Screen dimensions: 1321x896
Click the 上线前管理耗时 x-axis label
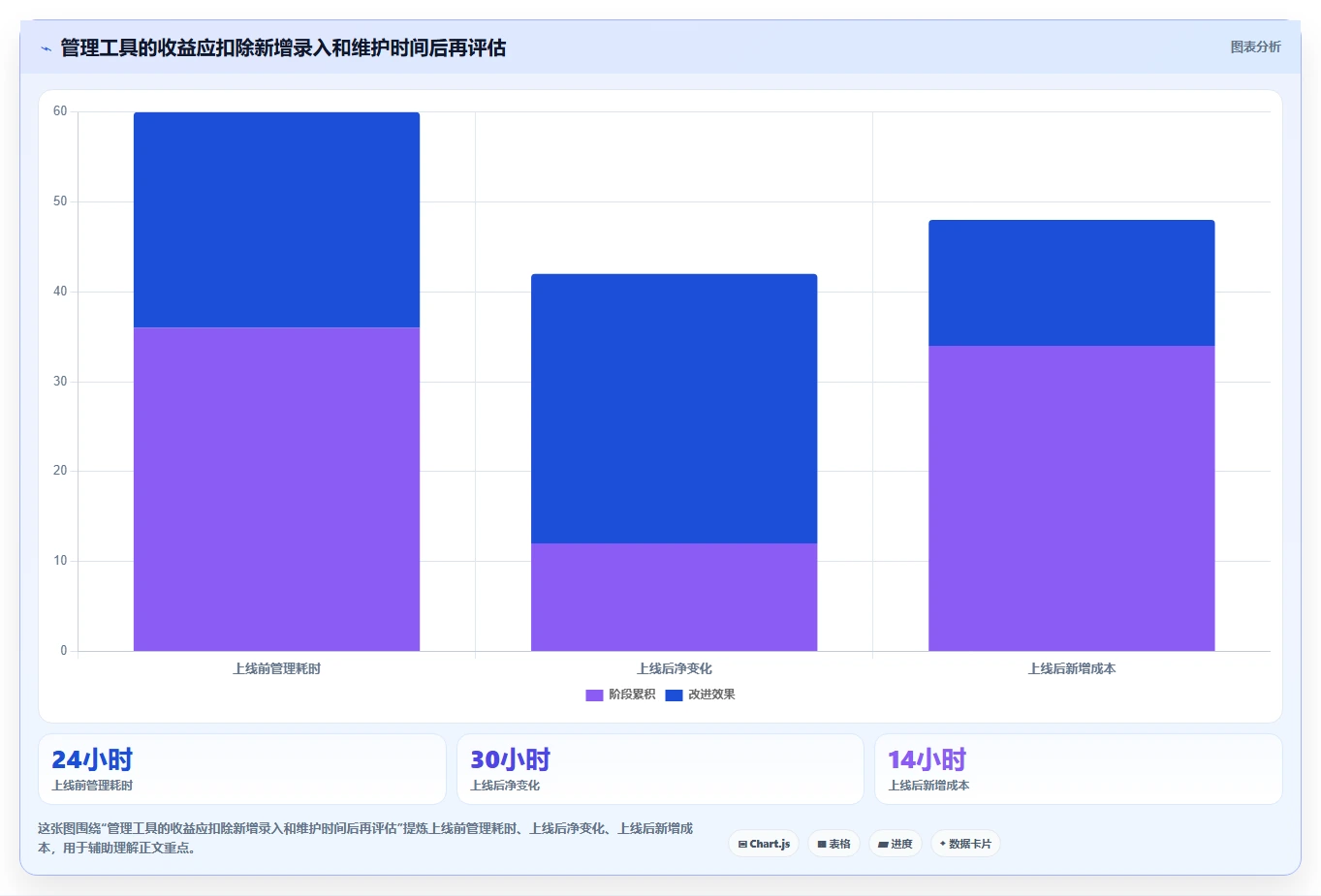point(276,668)
